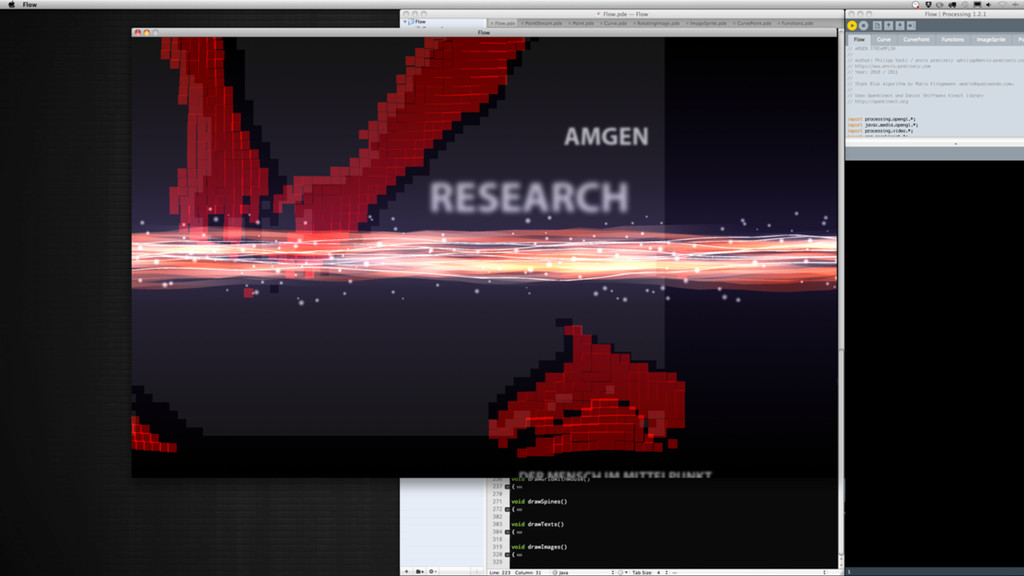Open the Functions tab in Processing
Image resolution: width=1024 pixels, height=576 pixels.
952,40
